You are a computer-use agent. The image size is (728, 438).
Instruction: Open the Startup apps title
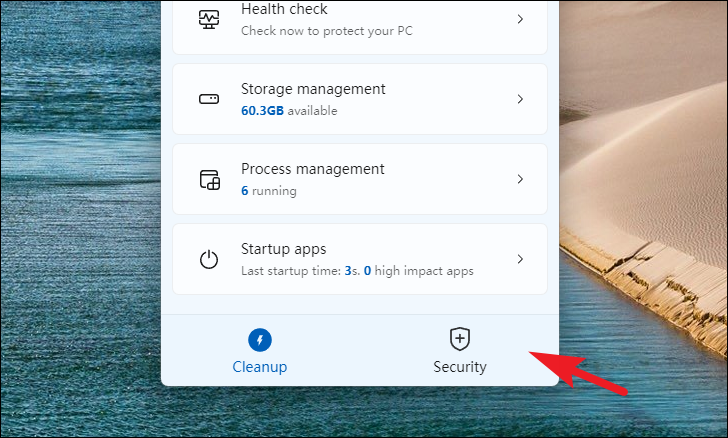coord(283,249)
